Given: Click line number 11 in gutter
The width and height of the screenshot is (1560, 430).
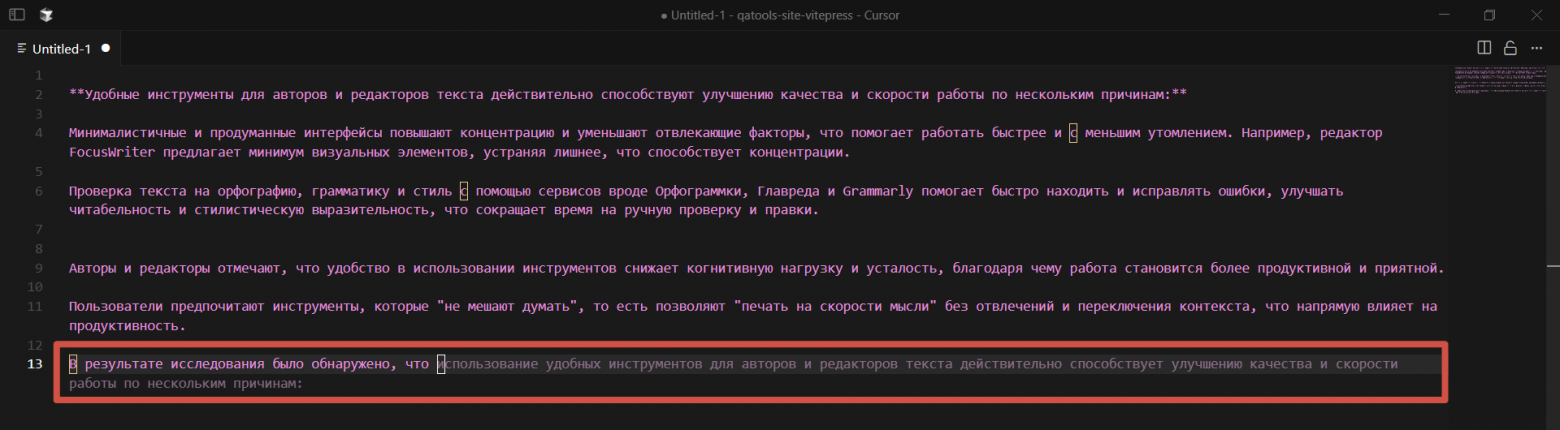Looking at the screenshot, I should [35, 306].
